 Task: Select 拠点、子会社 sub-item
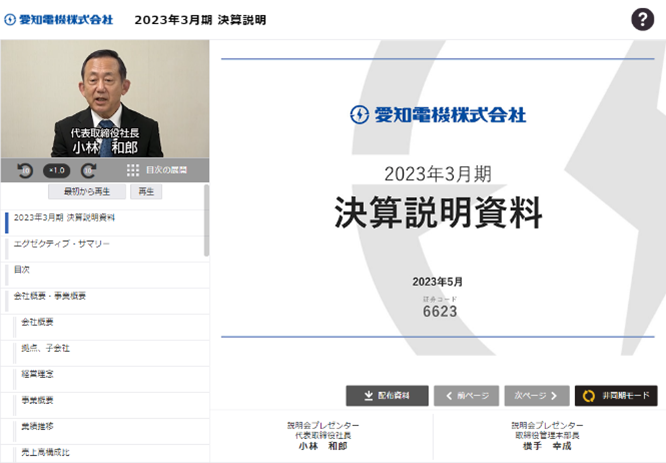pyautogui.click(x=105, y=353)
